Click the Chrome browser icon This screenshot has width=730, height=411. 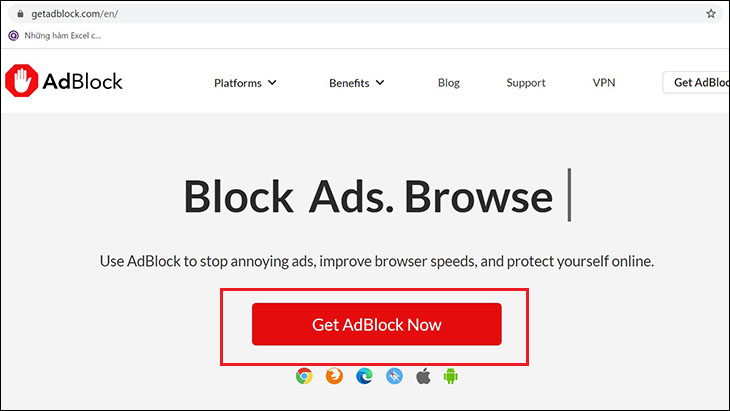(304, 376)
